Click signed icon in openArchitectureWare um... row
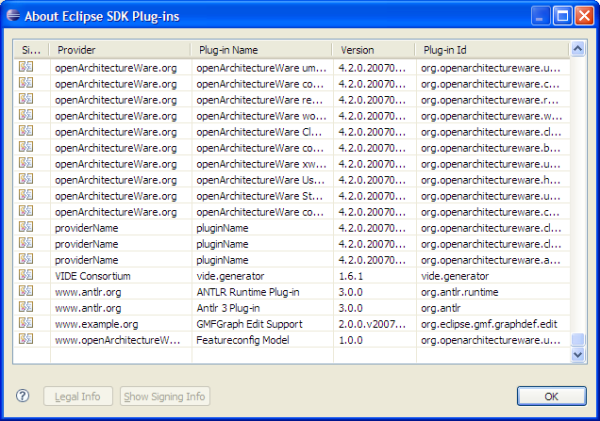 coord(26,67)
